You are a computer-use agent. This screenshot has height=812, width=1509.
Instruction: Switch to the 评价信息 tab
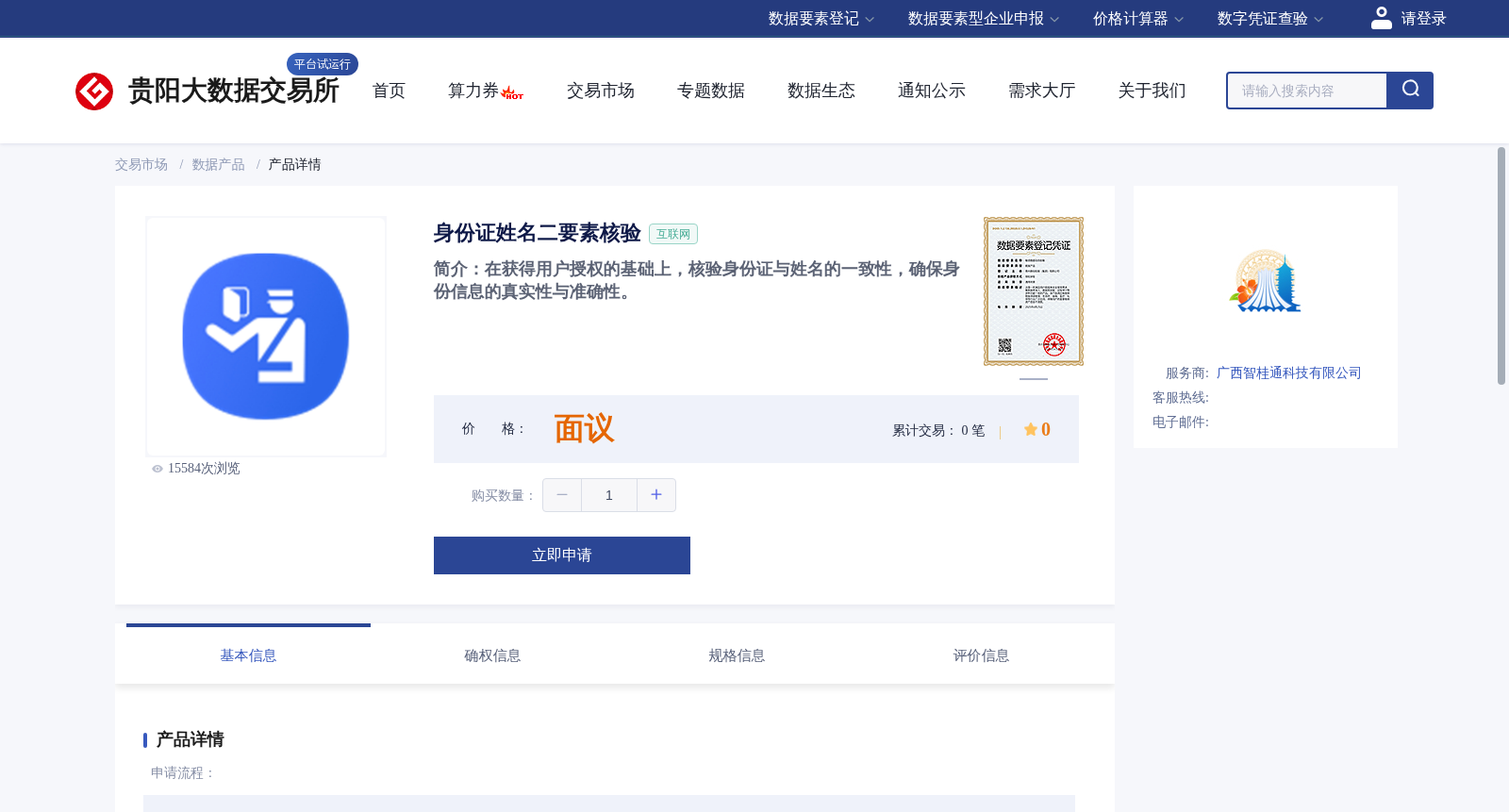pos(981,655)
